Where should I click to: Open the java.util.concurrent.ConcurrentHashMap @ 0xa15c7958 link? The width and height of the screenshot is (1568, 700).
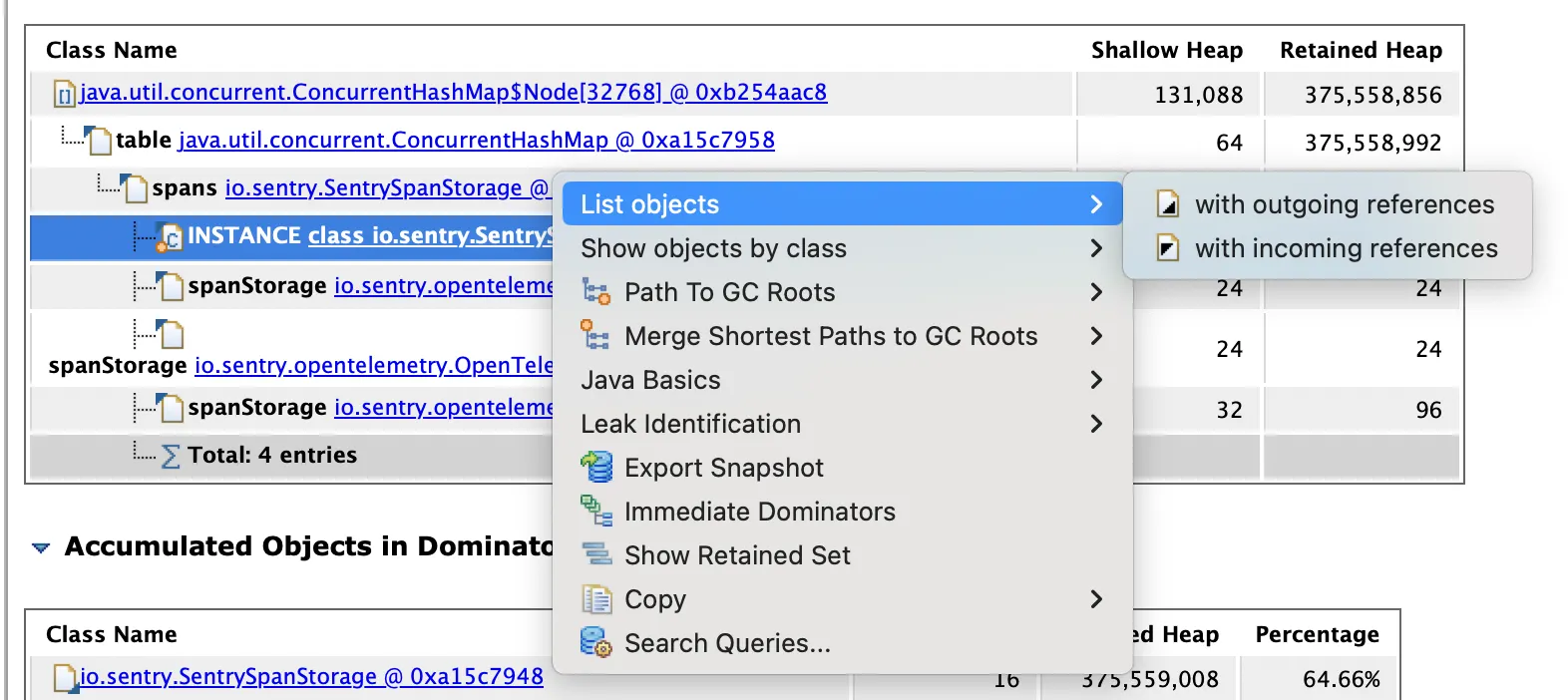point(476,141)
